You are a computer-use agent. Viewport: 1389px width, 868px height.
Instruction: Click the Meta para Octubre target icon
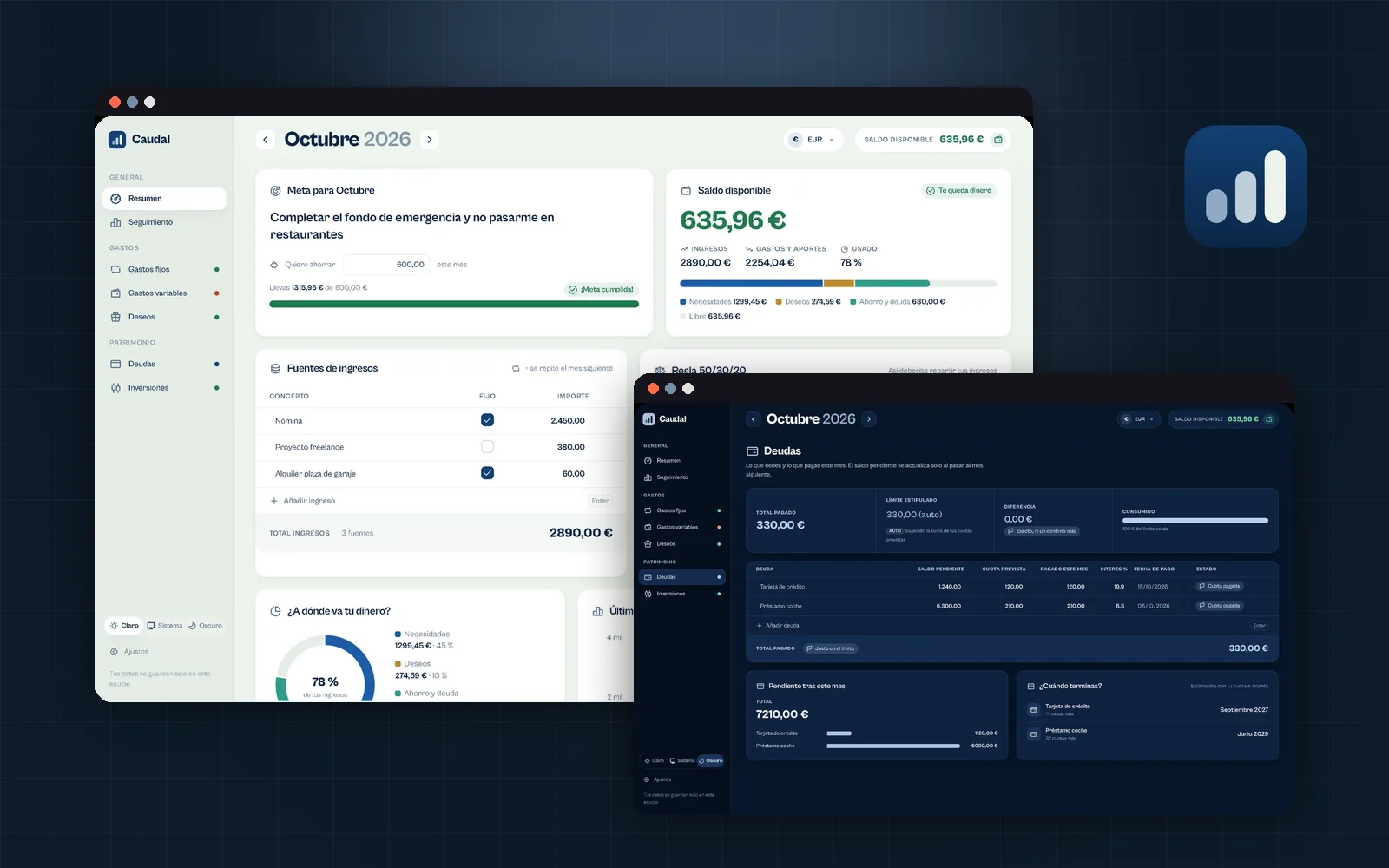(x=276, y=191)
